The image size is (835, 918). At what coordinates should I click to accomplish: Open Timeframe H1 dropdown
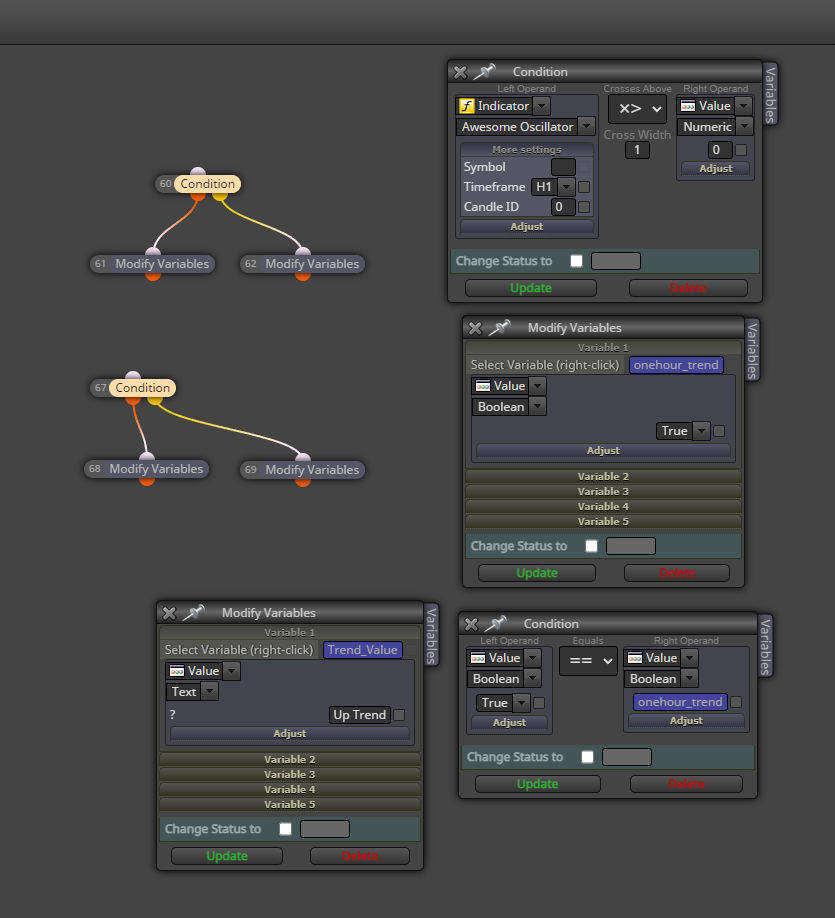pyautogui.click(x=566, y=187)
